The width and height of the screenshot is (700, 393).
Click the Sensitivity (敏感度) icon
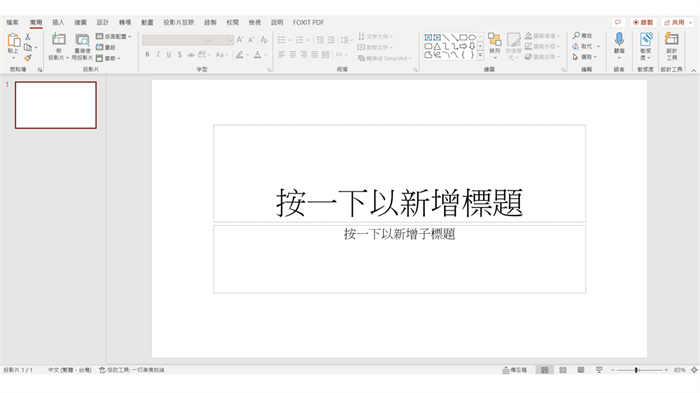(x=646, y=39)
